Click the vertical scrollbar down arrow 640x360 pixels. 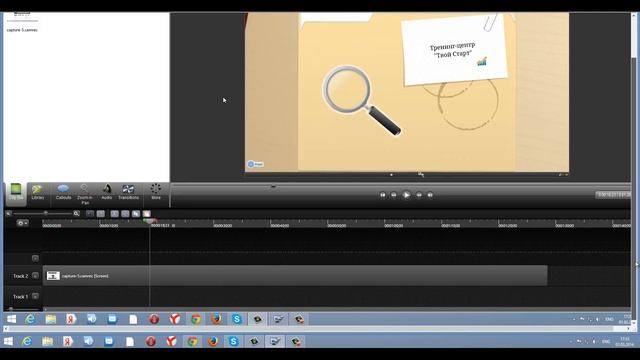pyautogui.click(x=634, y=322)
